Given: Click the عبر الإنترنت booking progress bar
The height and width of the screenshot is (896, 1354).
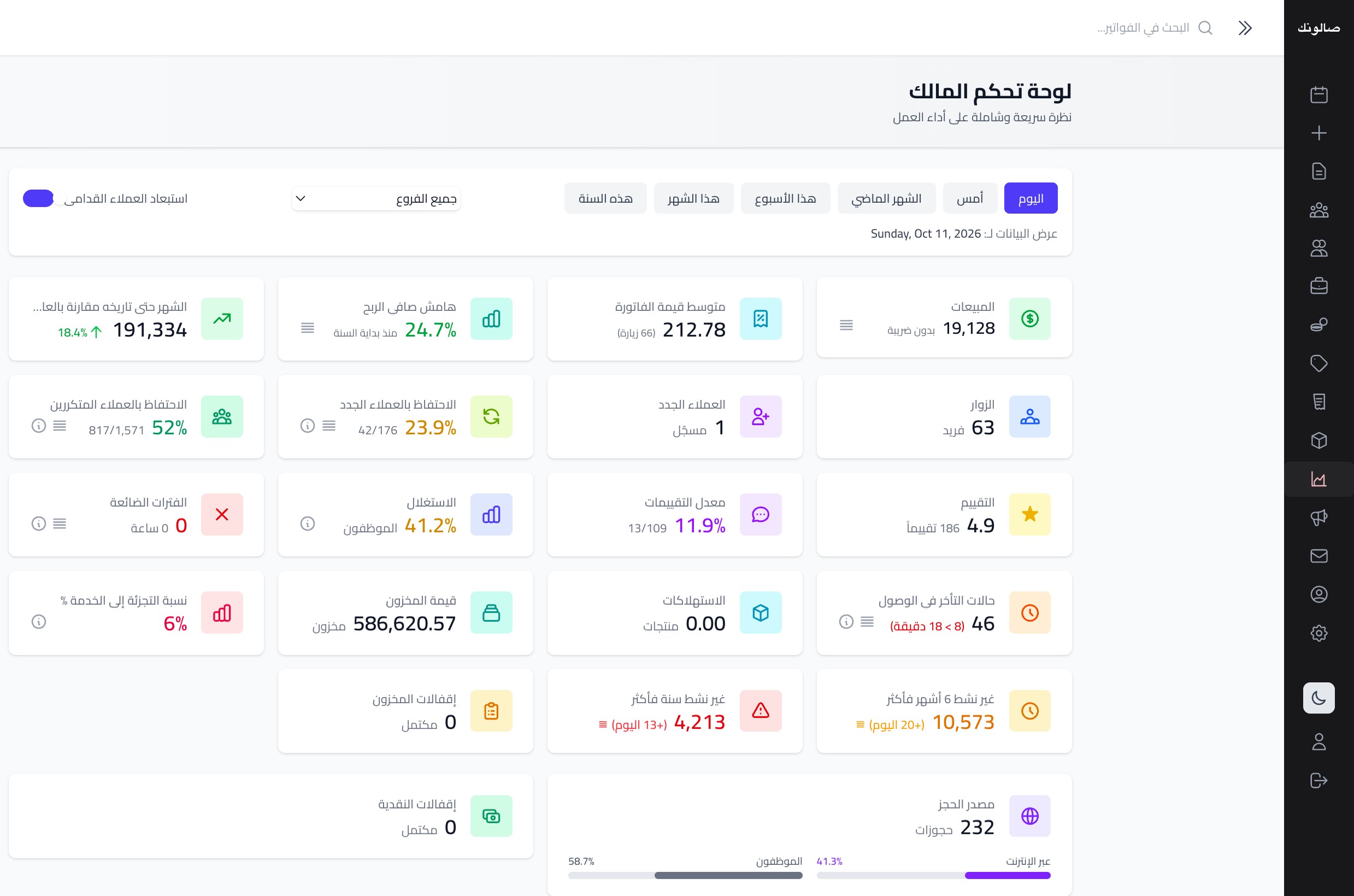Looking at the screenshot, I should [933, 875].
